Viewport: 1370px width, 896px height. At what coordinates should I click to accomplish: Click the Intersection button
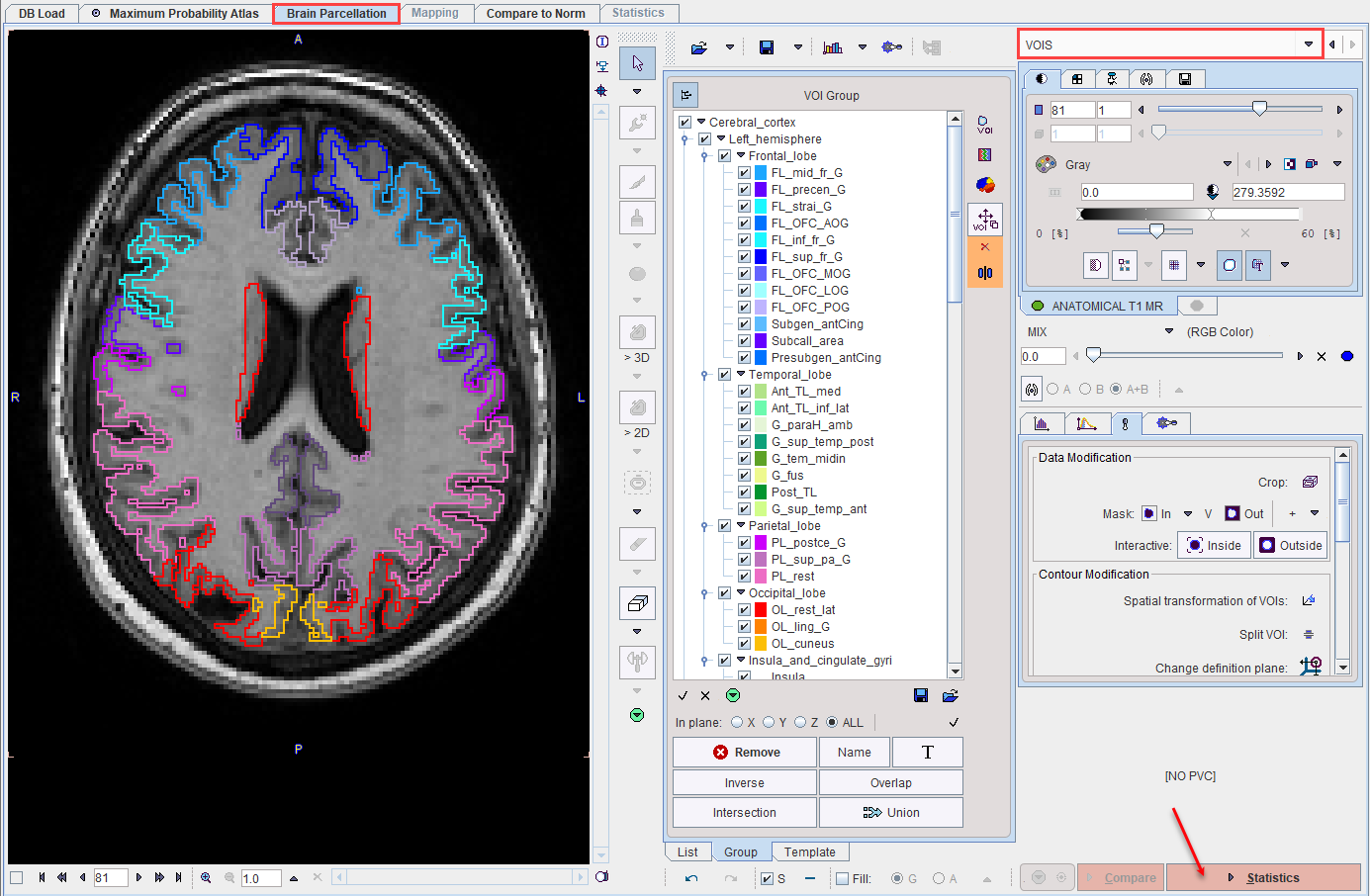[745, 812]
